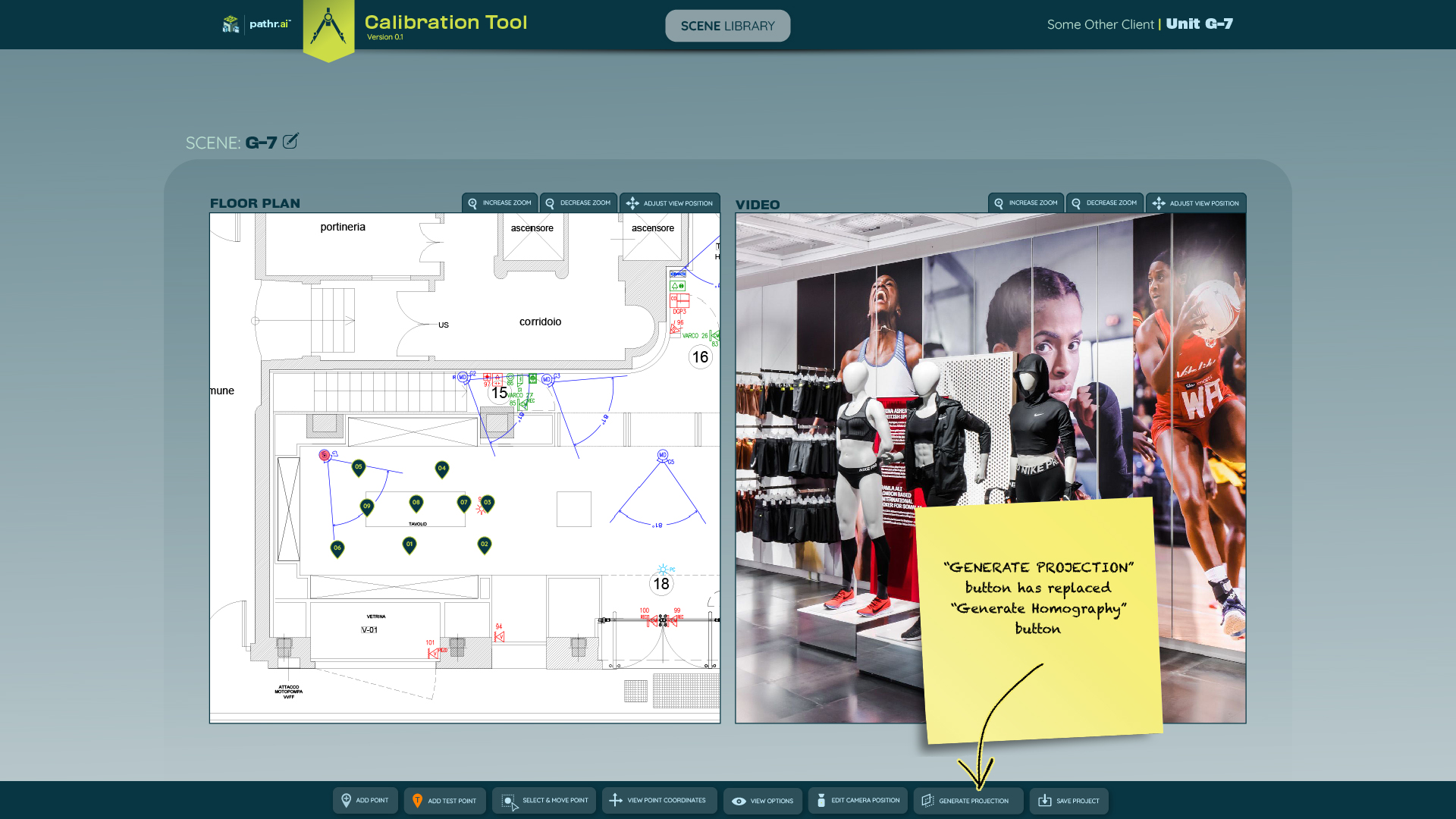This screenshot has width=1456, height=819.
Task: Click Generate Projection button
Action: (967, 801)
